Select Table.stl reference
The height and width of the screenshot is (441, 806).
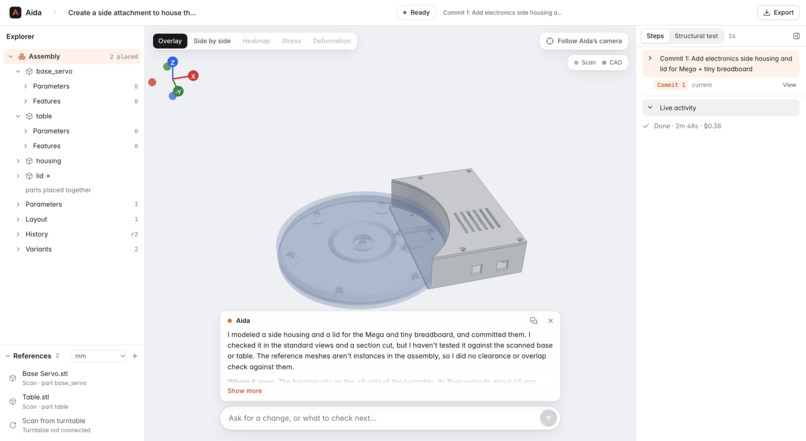click(72, 401)
